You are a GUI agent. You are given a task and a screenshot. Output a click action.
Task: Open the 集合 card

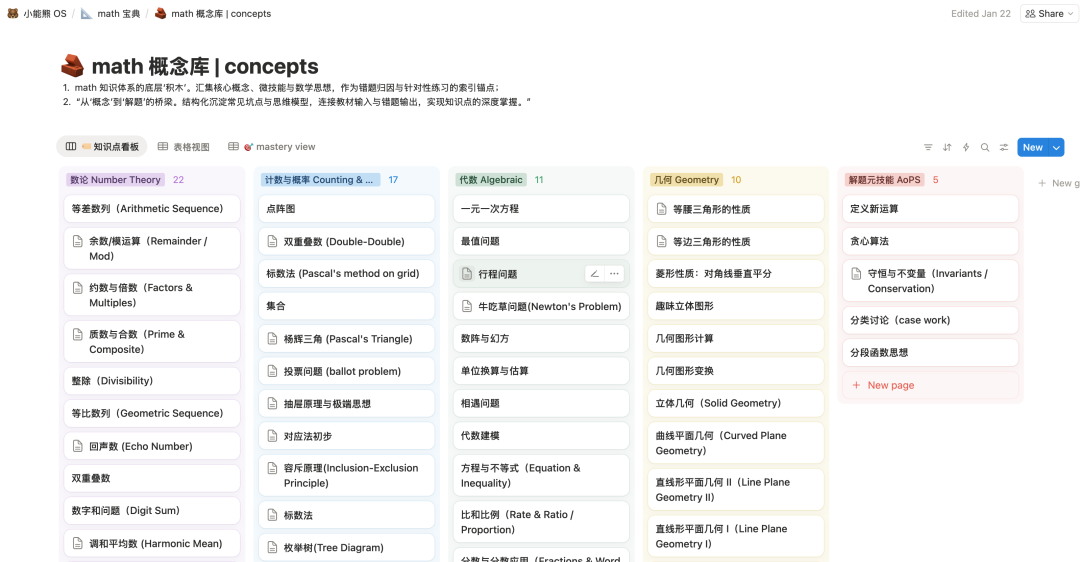coord(346,306)
